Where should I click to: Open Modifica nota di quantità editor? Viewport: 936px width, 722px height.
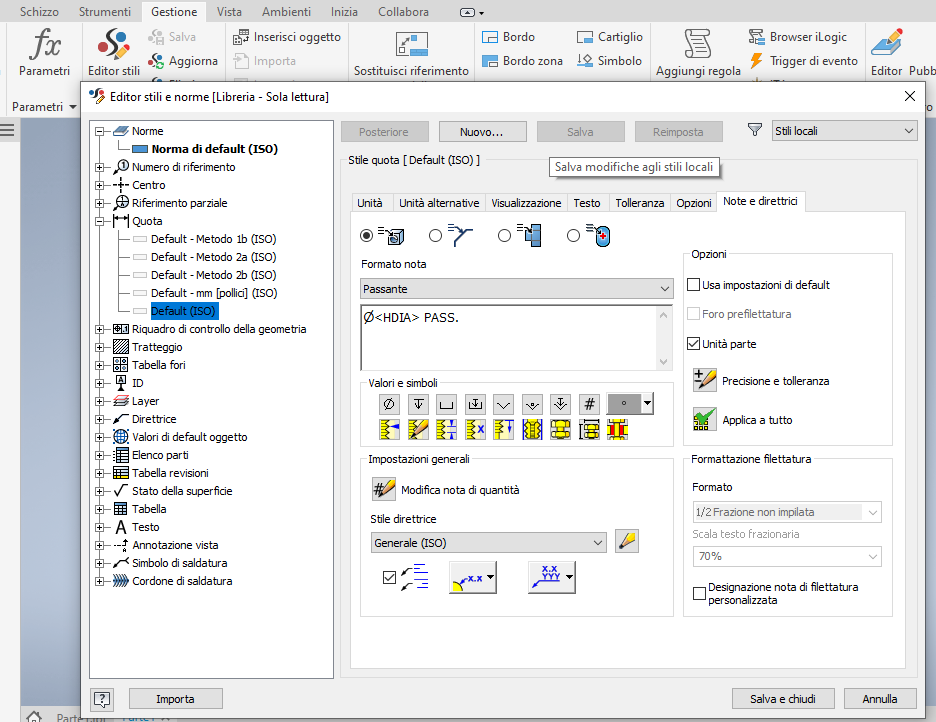pyautogui.click(x=384, y=489)
